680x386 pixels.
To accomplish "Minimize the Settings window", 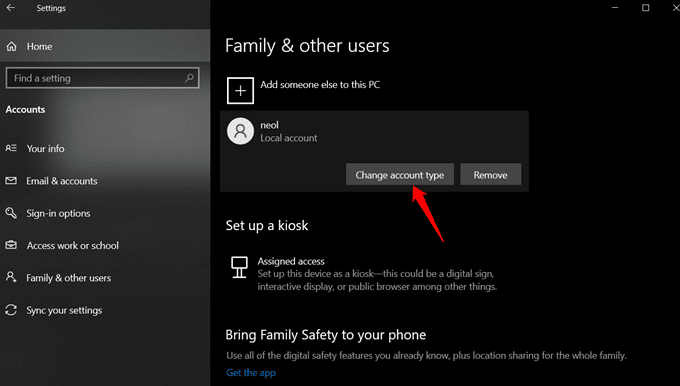I will [615, 8].
